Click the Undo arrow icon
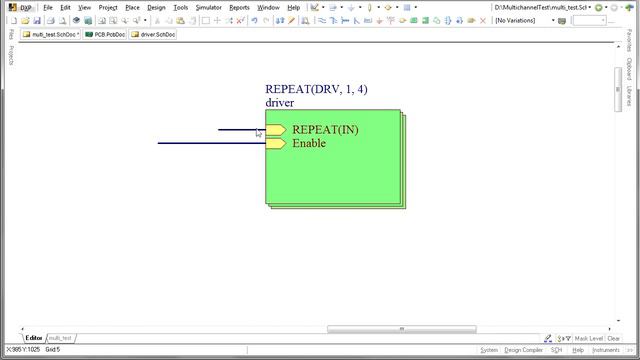The image size is (640, 360). pos(254,20)
